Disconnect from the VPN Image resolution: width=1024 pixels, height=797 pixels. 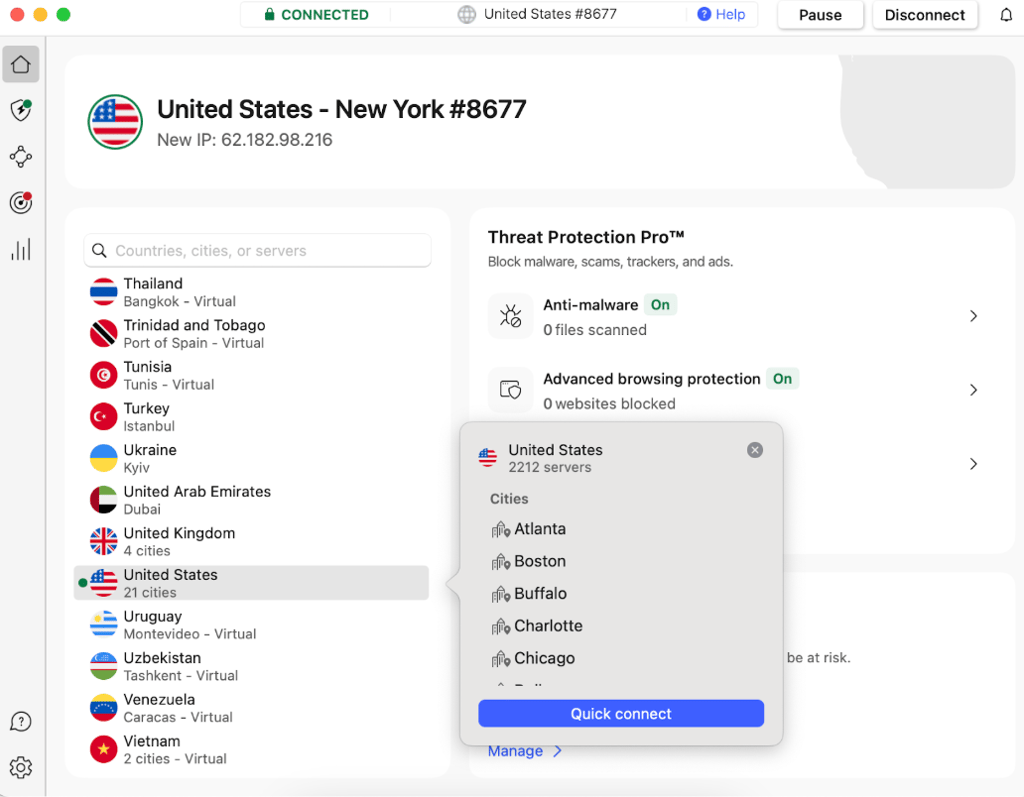point(925,15)
